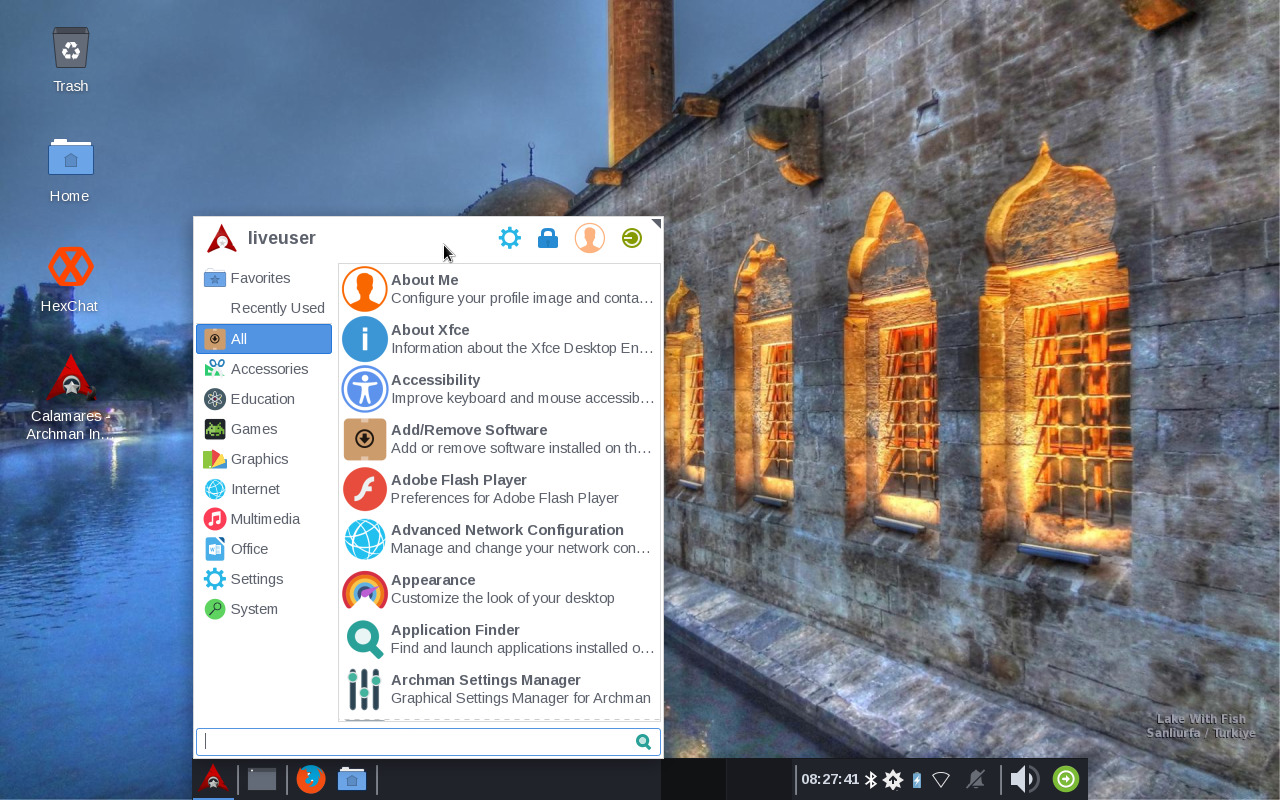Select the Accessories category
The width and height of the screenshot is (1280, 800).
(264, 369)
